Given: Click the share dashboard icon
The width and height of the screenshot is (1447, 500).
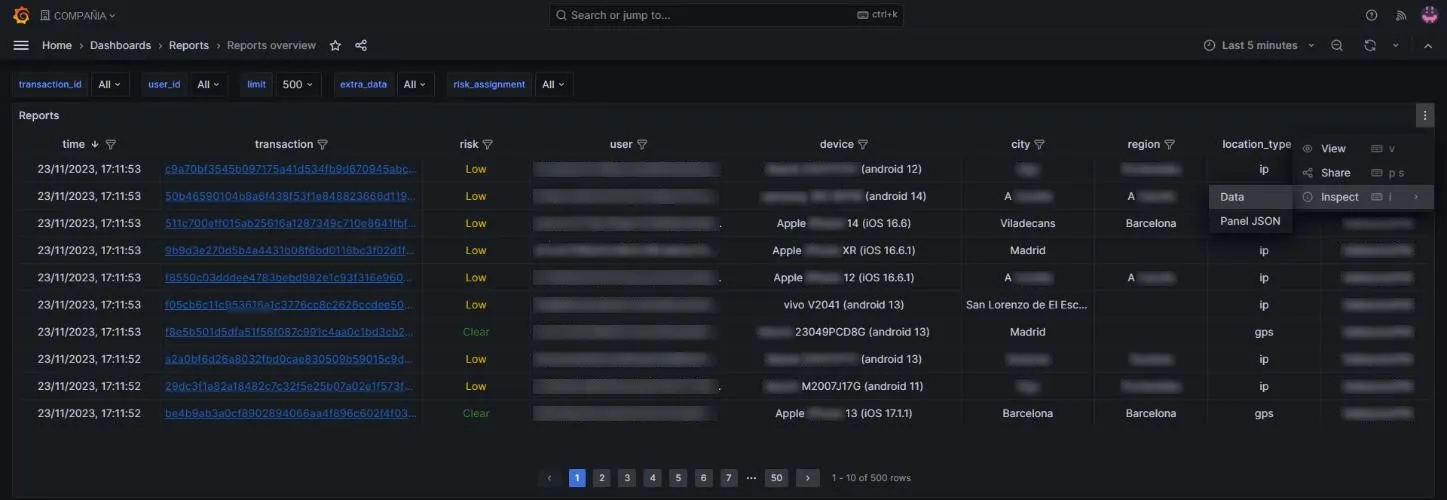Looking at the screenshot, I should pos(361,45).
